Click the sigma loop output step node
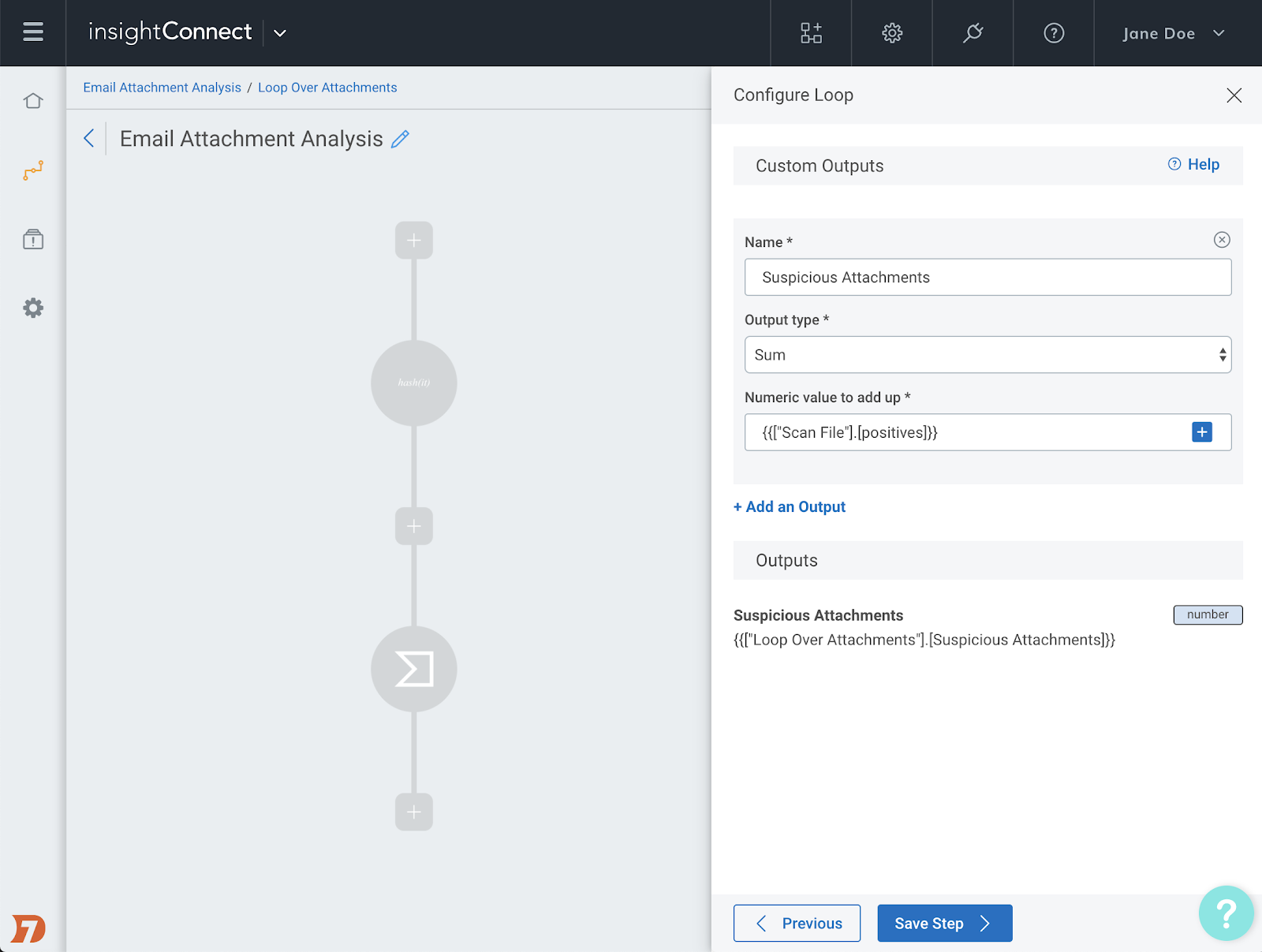 (414, 669)
